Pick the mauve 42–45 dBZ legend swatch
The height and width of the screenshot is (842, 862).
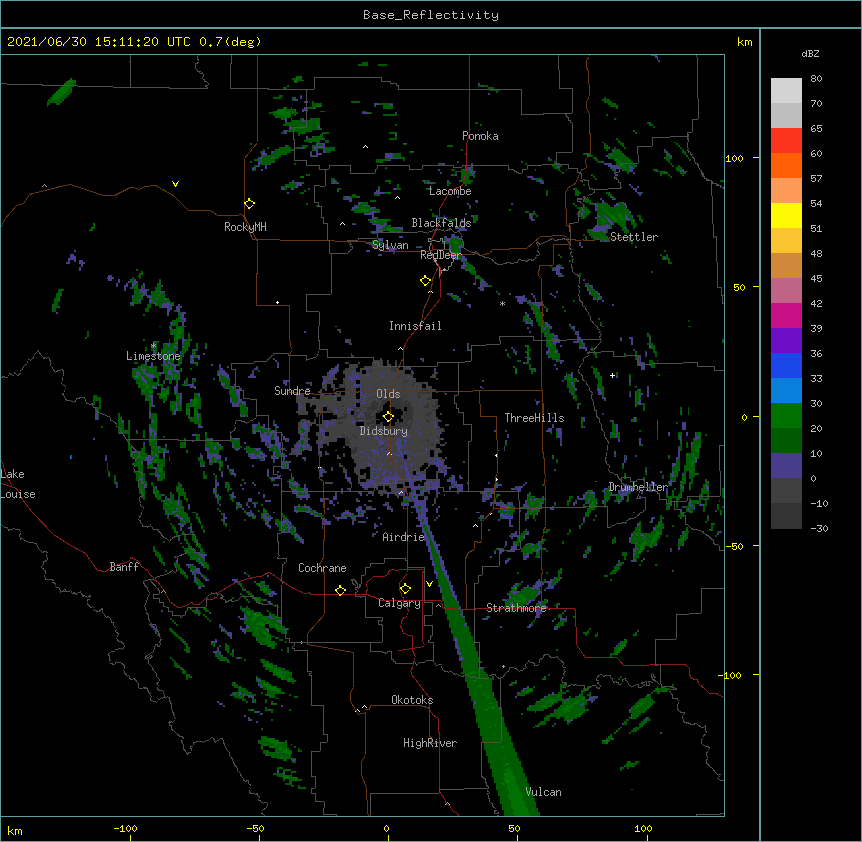[x=786, y=291]
